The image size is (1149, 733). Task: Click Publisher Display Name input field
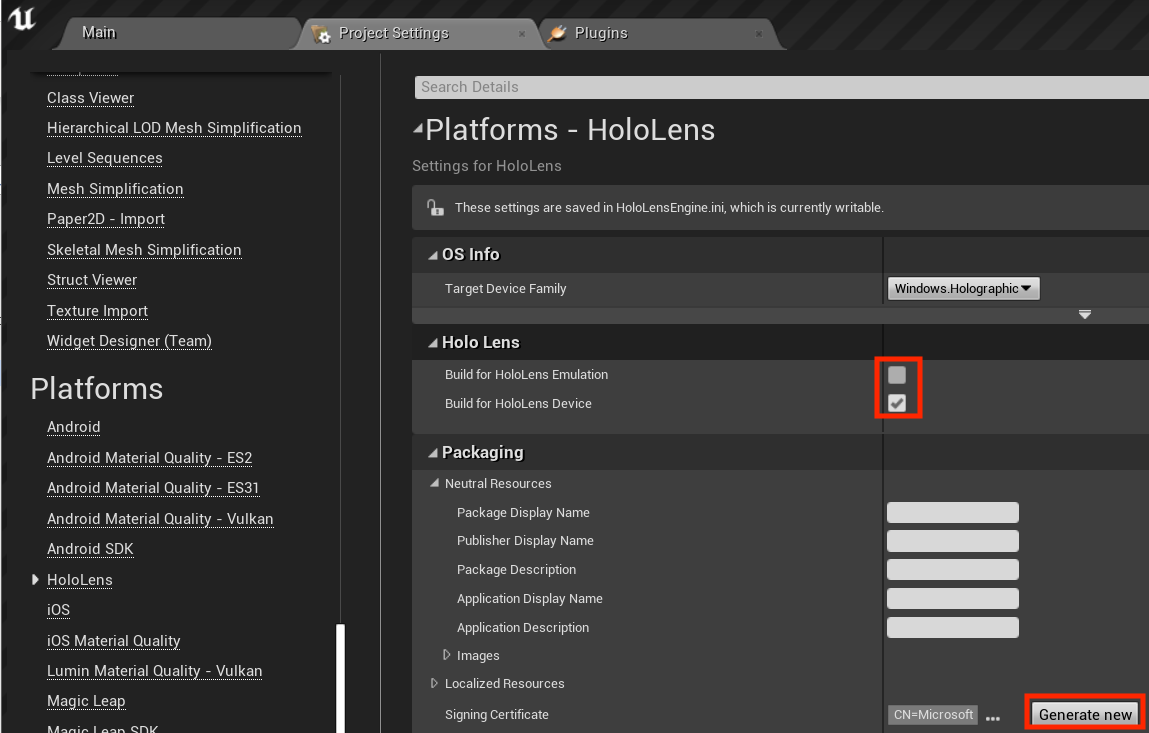[953, 541]
